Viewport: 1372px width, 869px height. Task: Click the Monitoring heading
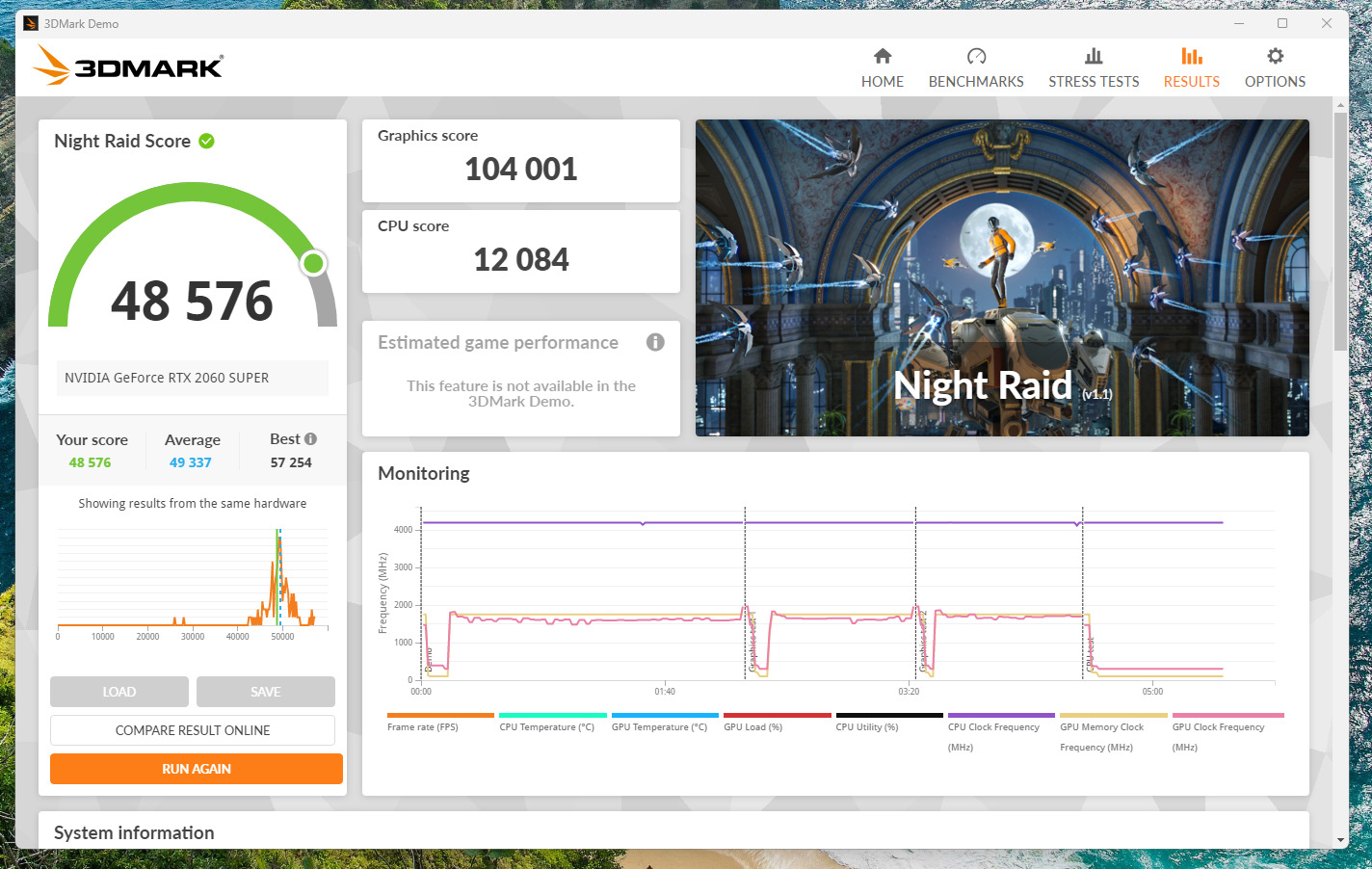point(424,473)
